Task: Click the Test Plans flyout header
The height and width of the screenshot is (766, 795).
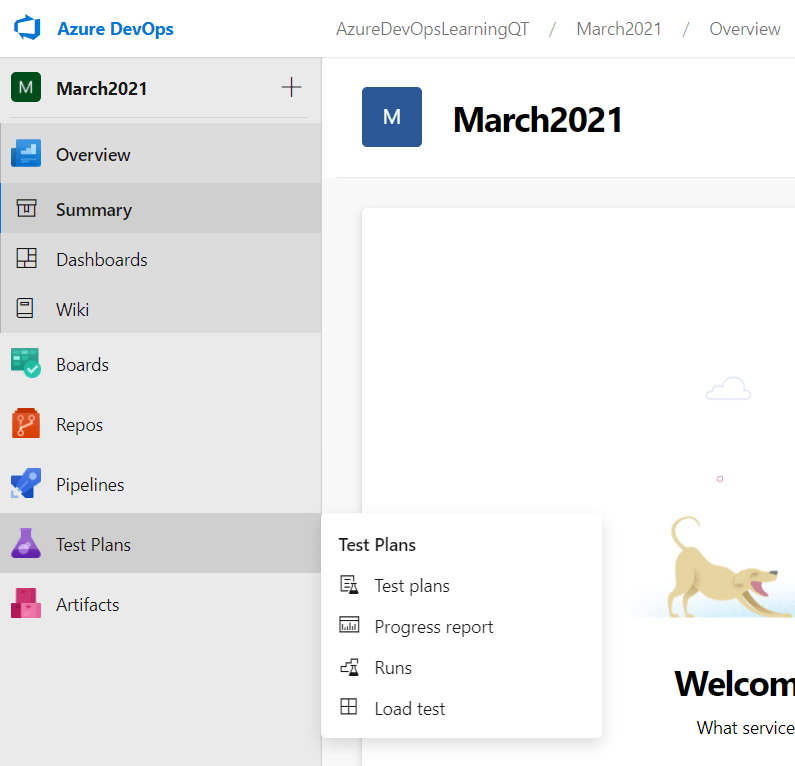Action: (x=377, y=545)
